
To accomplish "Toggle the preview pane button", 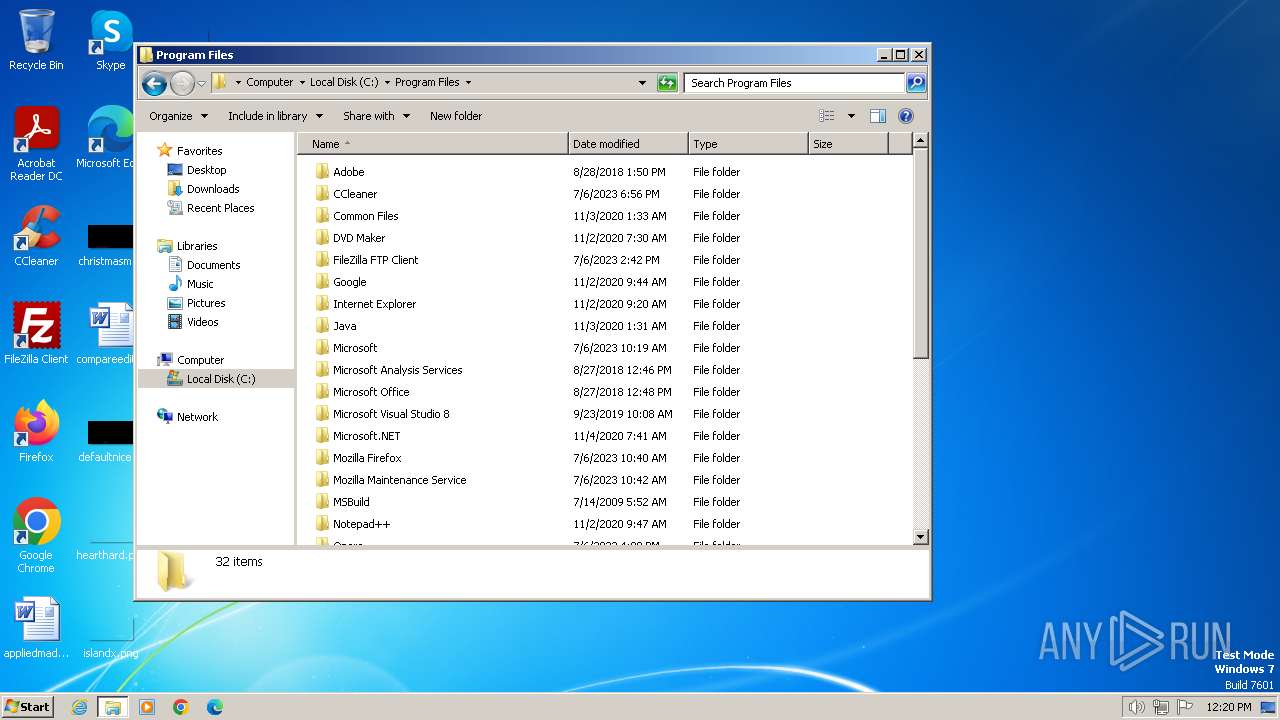I will (x=878, y=116).
